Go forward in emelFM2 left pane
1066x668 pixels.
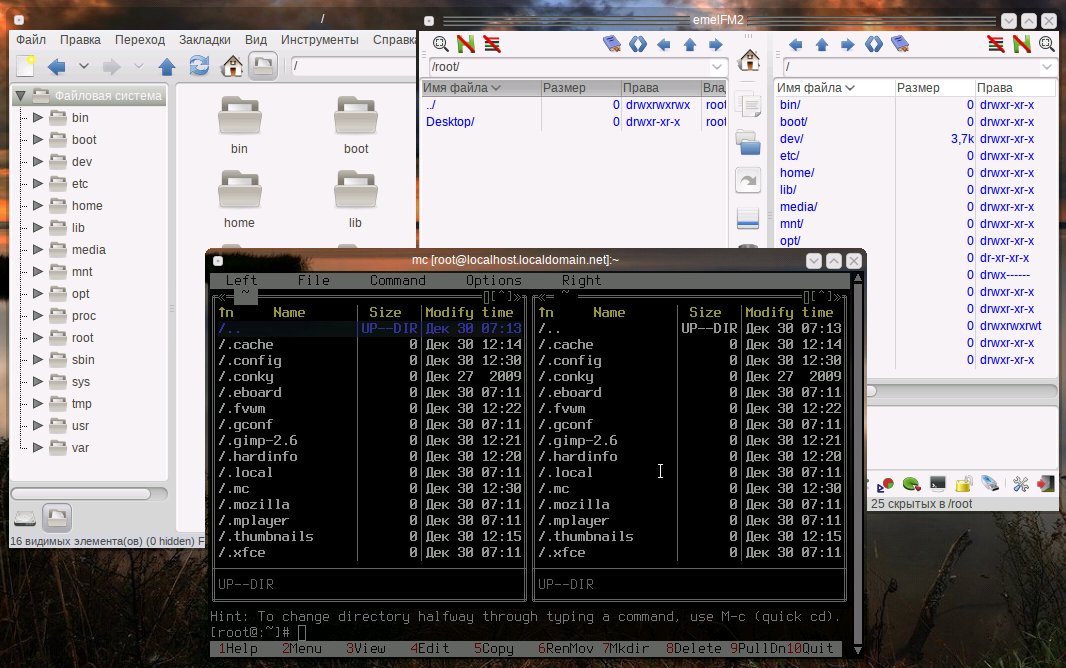(715, 45)
